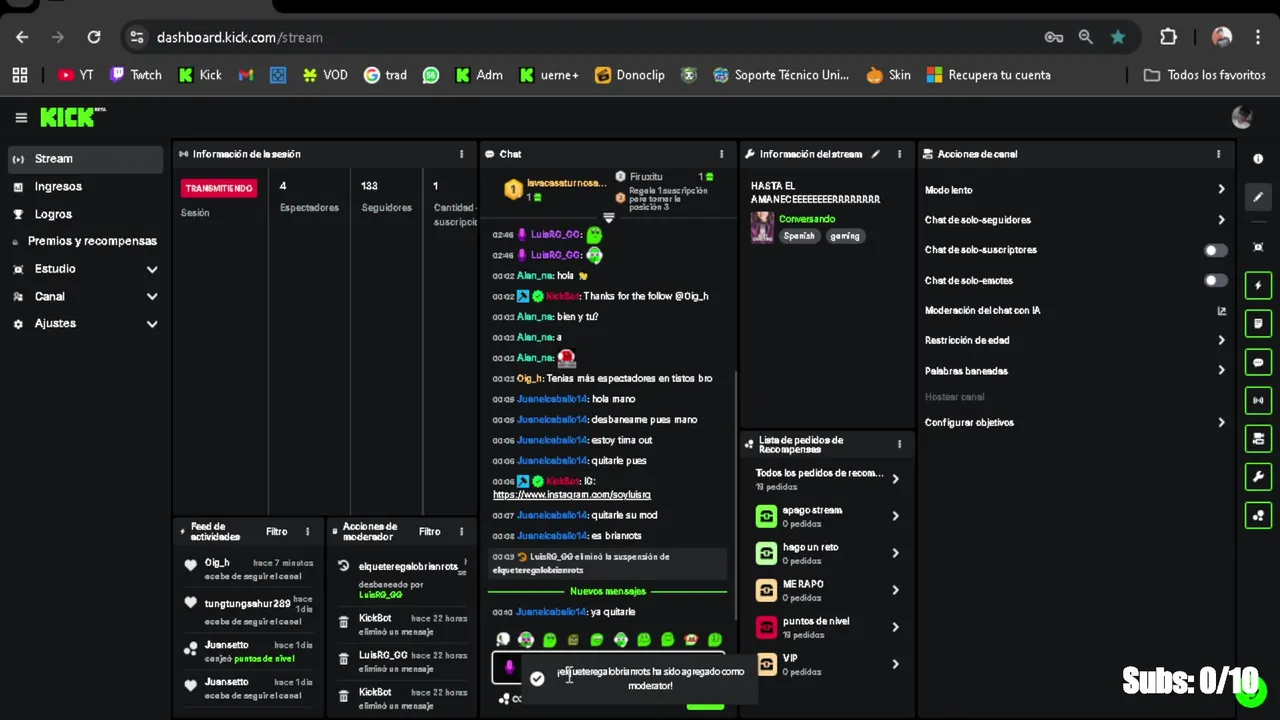Open the ME RAPO reward requests
Viewport: 1280px width, 720px height.
[827, 590]
